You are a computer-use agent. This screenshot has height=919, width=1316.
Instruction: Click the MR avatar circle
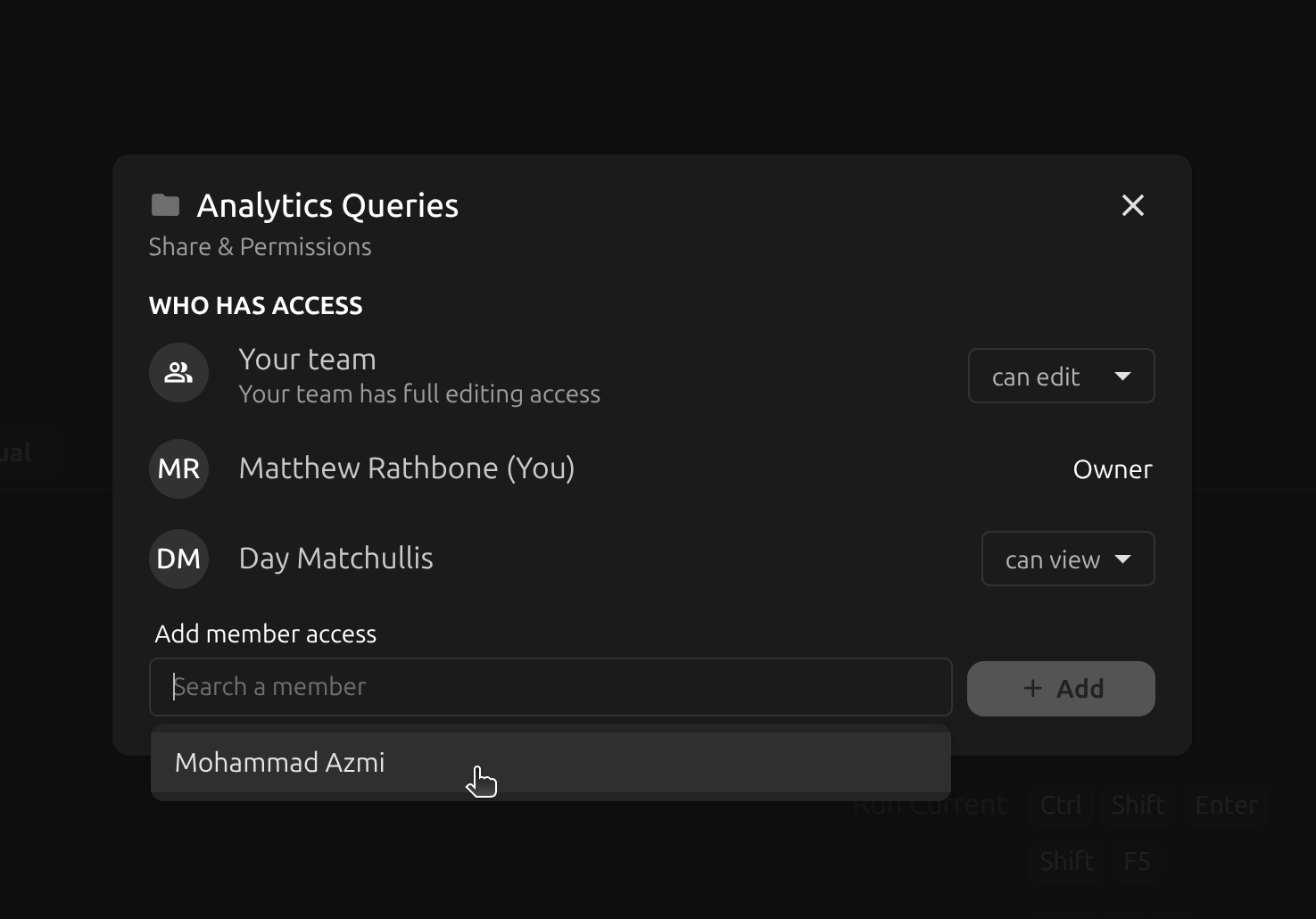point(178,468)
